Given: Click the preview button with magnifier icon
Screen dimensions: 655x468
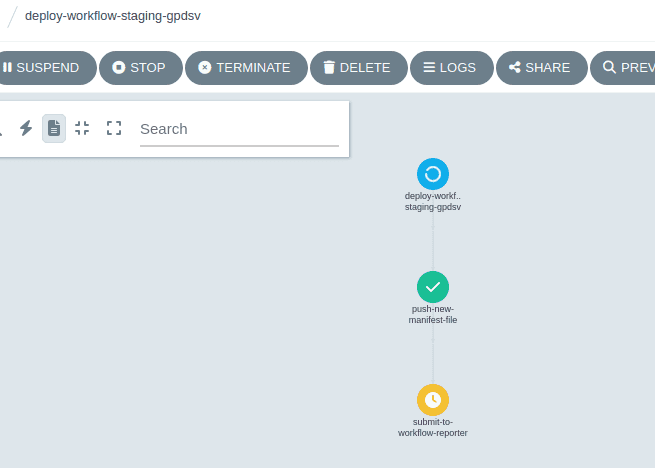Looking at the screenshot, I should (625, 68).
